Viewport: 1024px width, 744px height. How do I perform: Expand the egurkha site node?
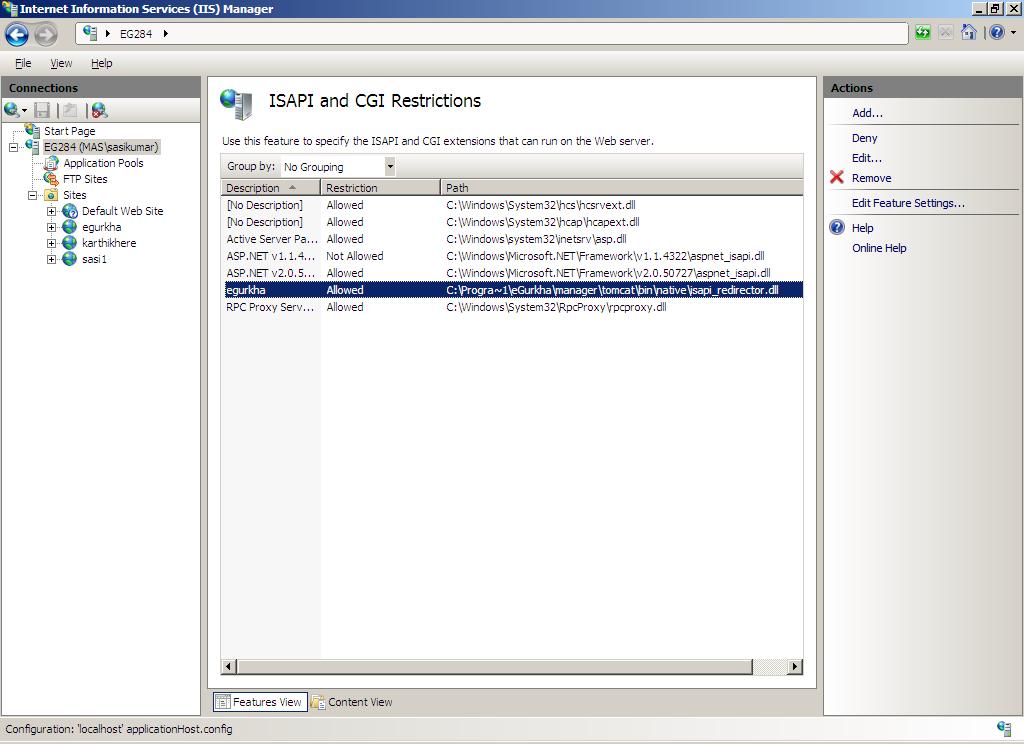pyautogui.click(x=52, y=227)
